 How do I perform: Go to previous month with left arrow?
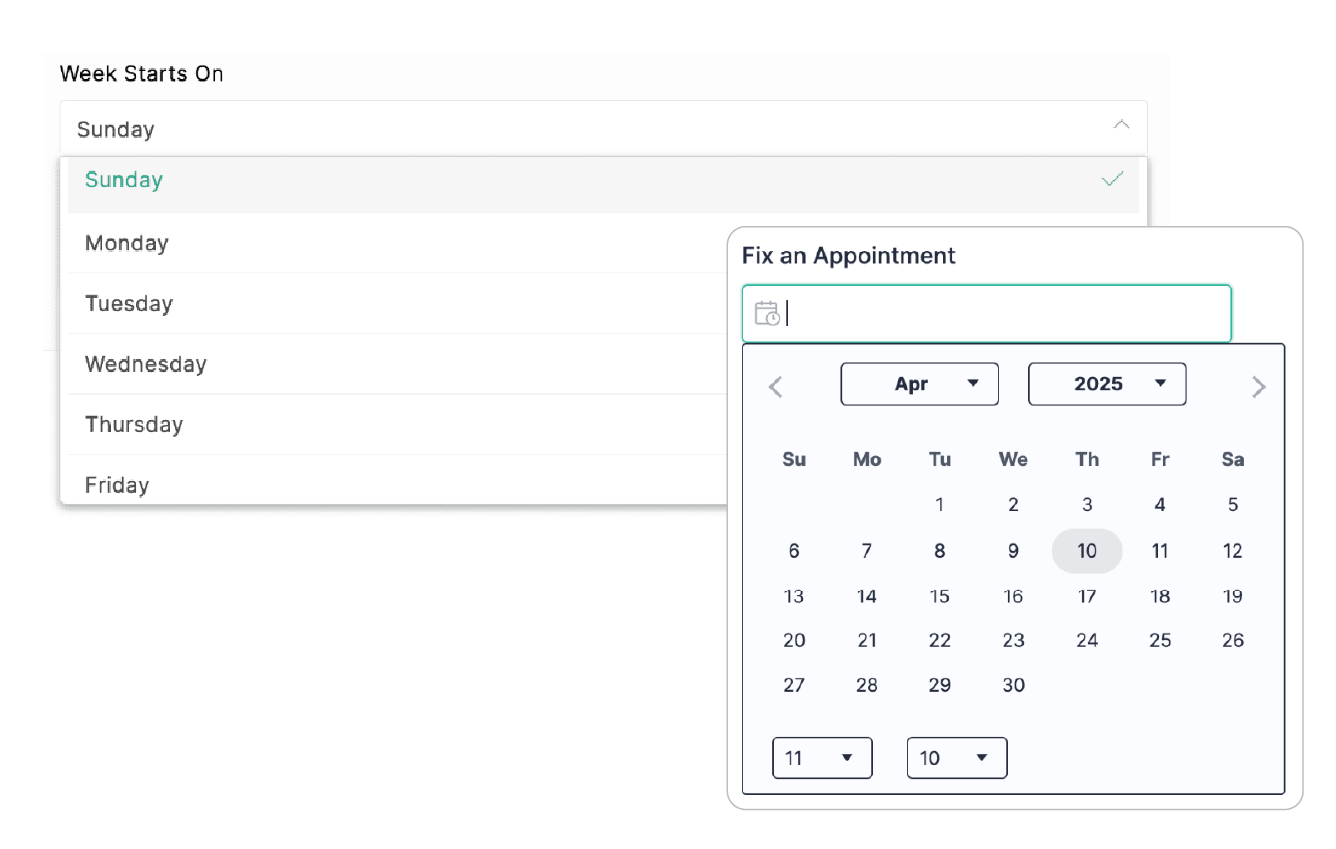[775, 387]
